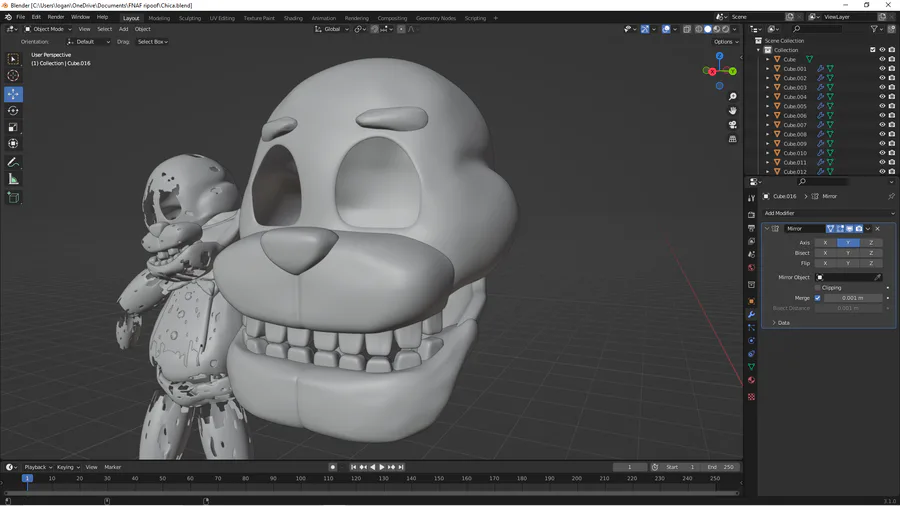Open the Output properties tab
The width and height of the screenshot is (900, 506).
751,228
